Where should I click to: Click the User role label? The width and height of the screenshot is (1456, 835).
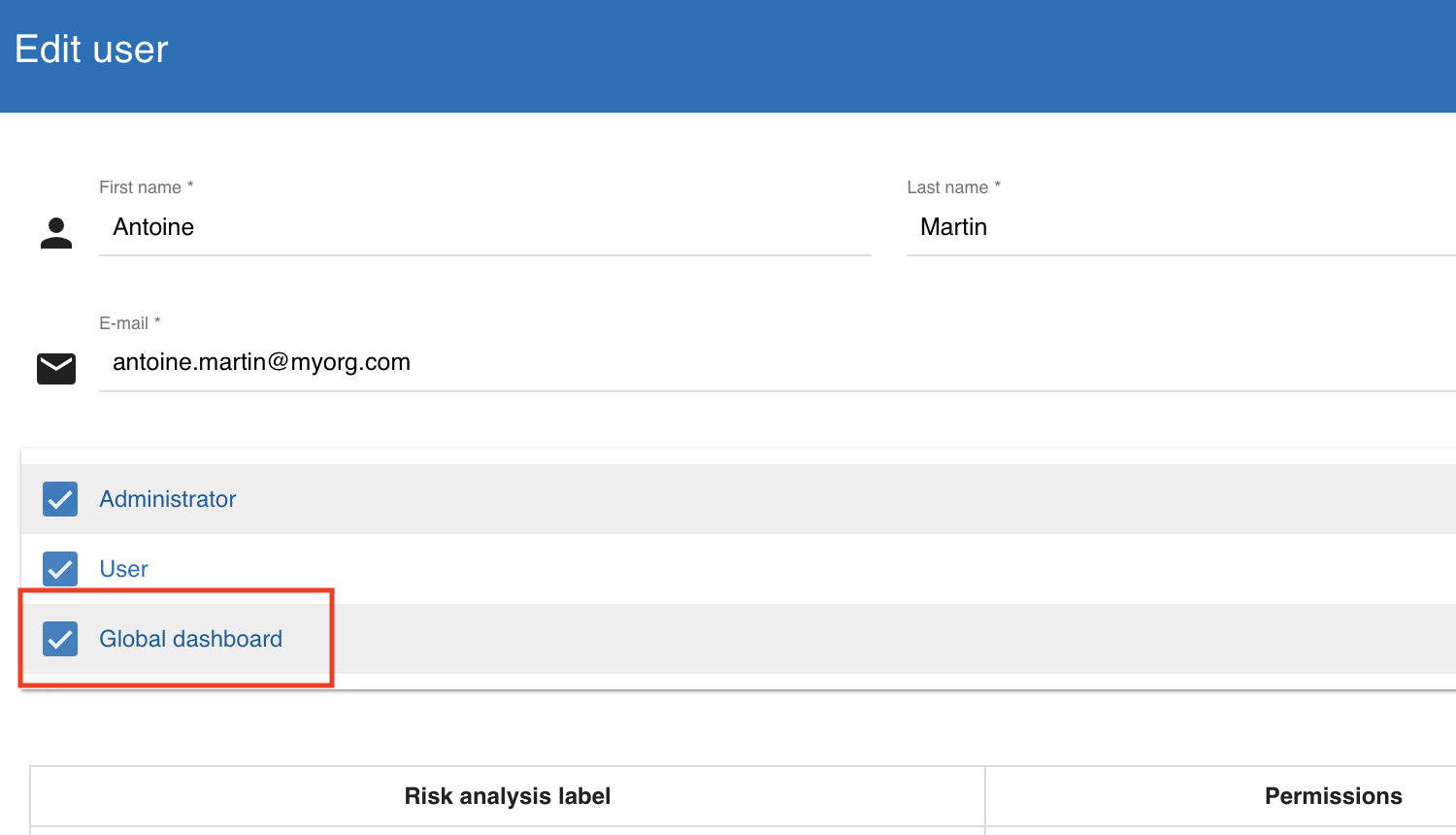point(124,569)
